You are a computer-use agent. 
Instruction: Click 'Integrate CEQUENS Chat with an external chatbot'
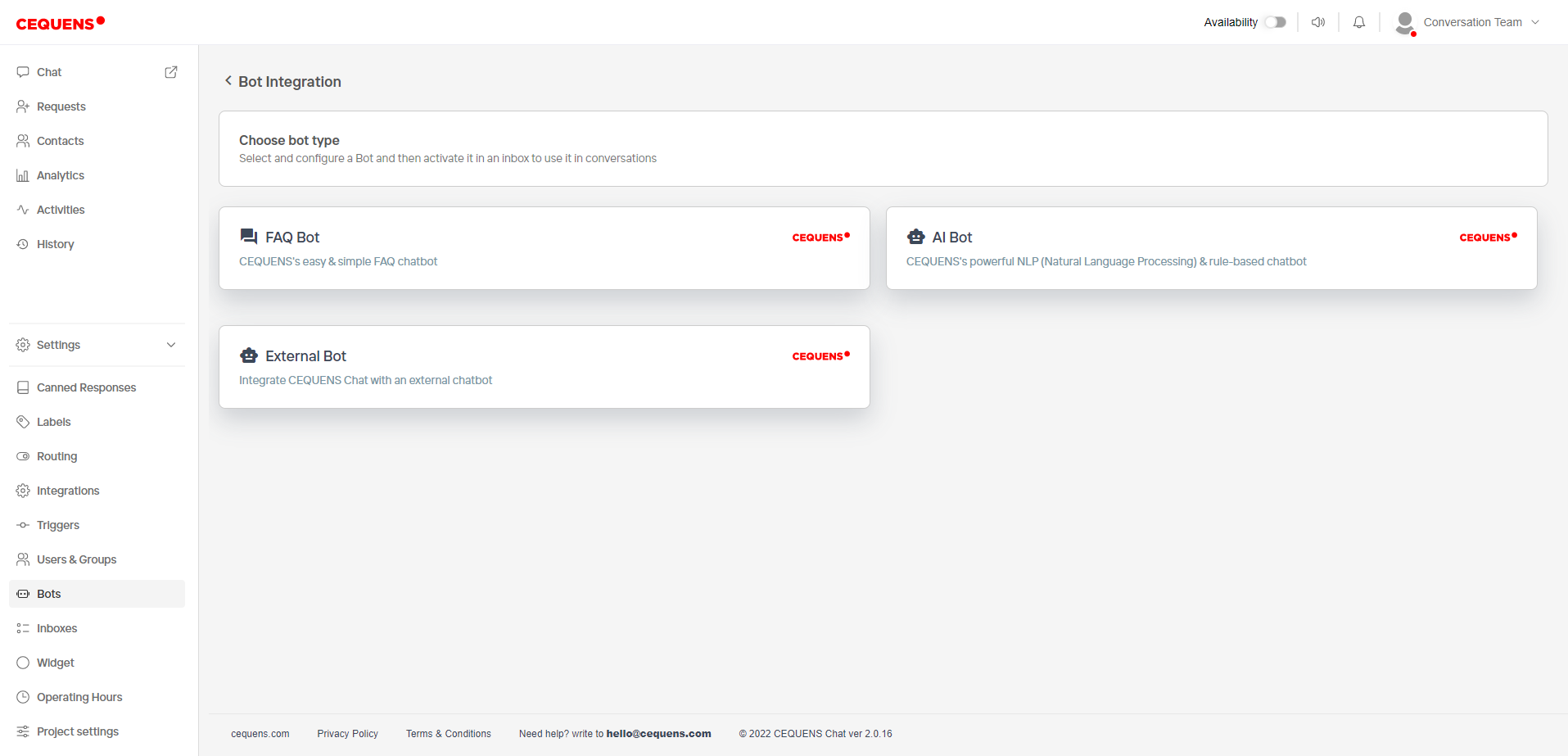pyautogui.click(x=366, y=380)
